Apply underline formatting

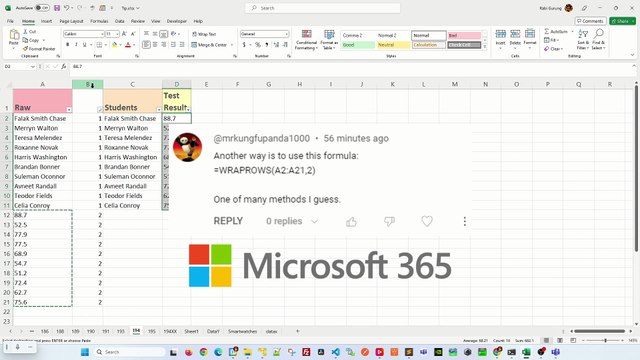[84, 44]
